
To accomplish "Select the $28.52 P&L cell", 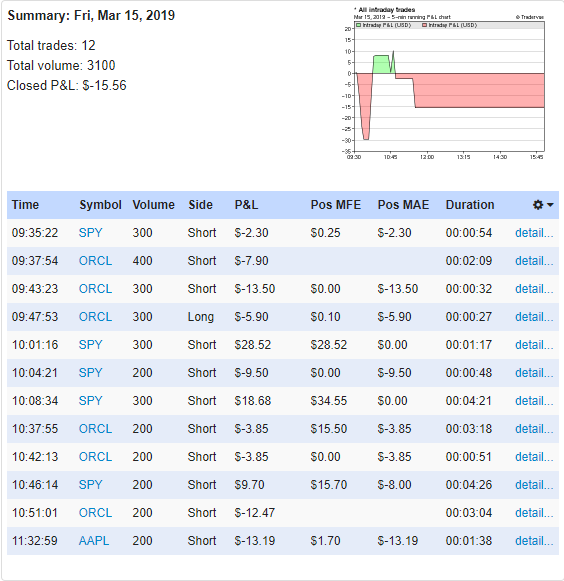I will coord(253,345).
